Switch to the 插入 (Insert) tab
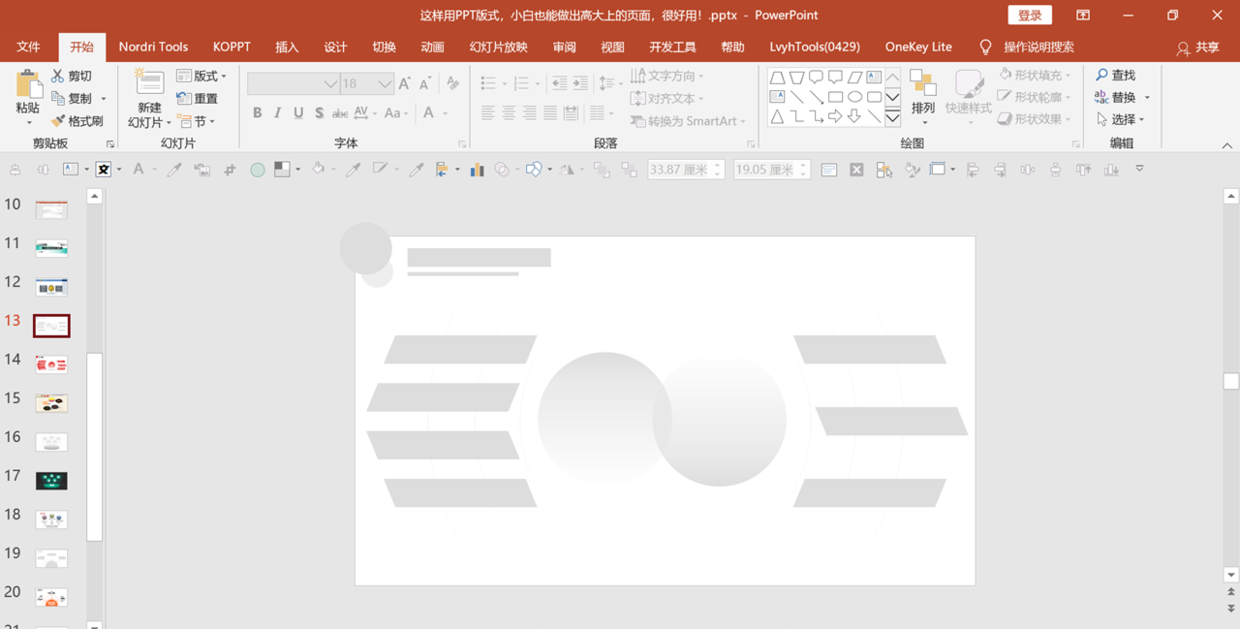The height and width of the screenshot is (629, 1240). pyautogui.click(x=287, y=47)
